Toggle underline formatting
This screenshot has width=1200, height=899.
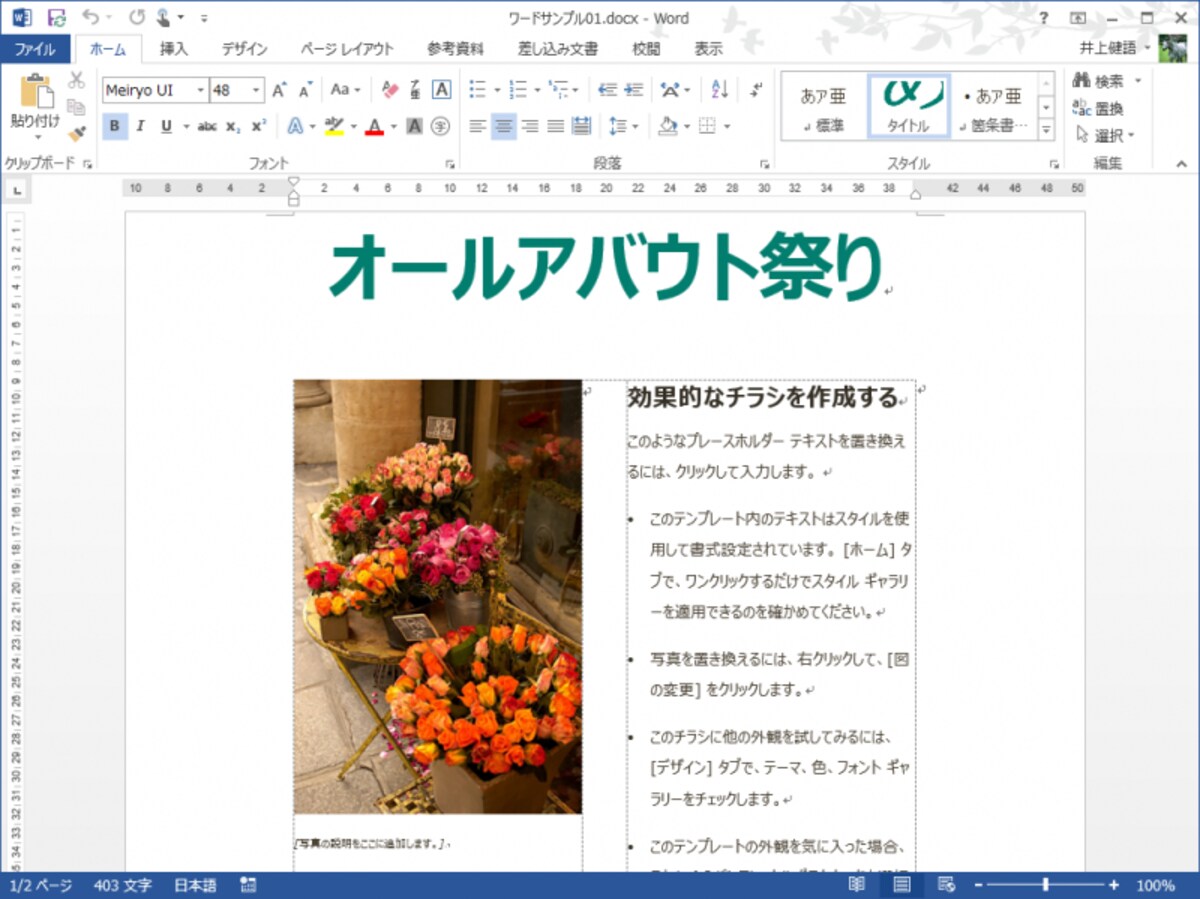click(x=166, y=126)
